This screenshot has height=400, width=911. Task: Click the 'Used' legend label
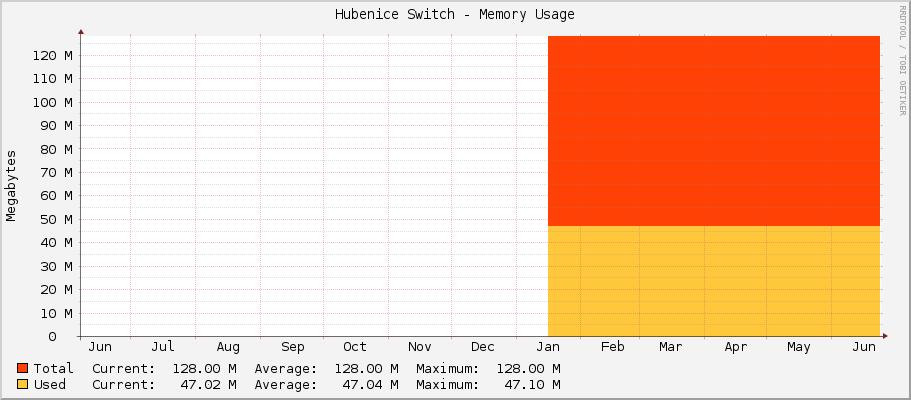[49, 384]
